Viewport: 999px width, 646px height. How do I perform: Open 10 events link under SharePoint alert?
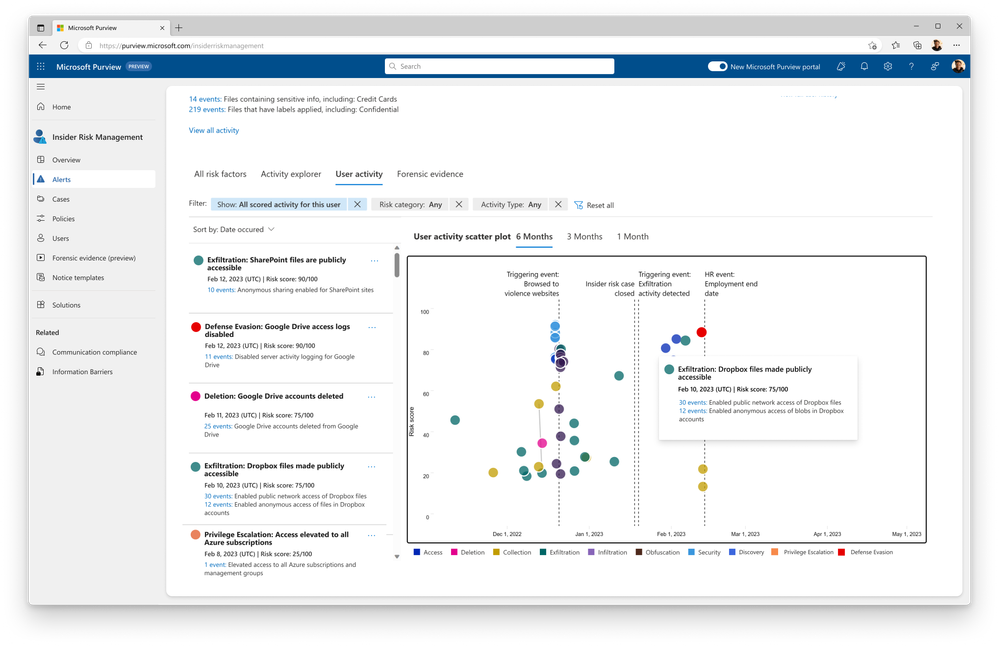coord(221,290)
